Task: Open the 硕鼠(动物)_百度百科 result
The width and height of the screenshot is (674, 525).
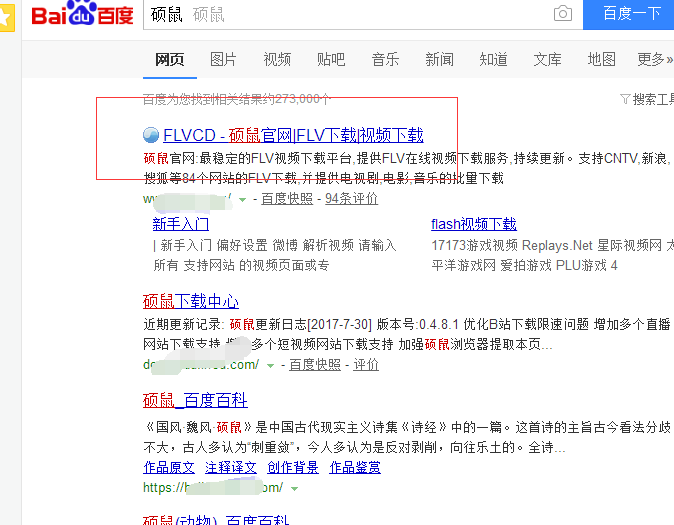Action: click(x=216, y=519)
